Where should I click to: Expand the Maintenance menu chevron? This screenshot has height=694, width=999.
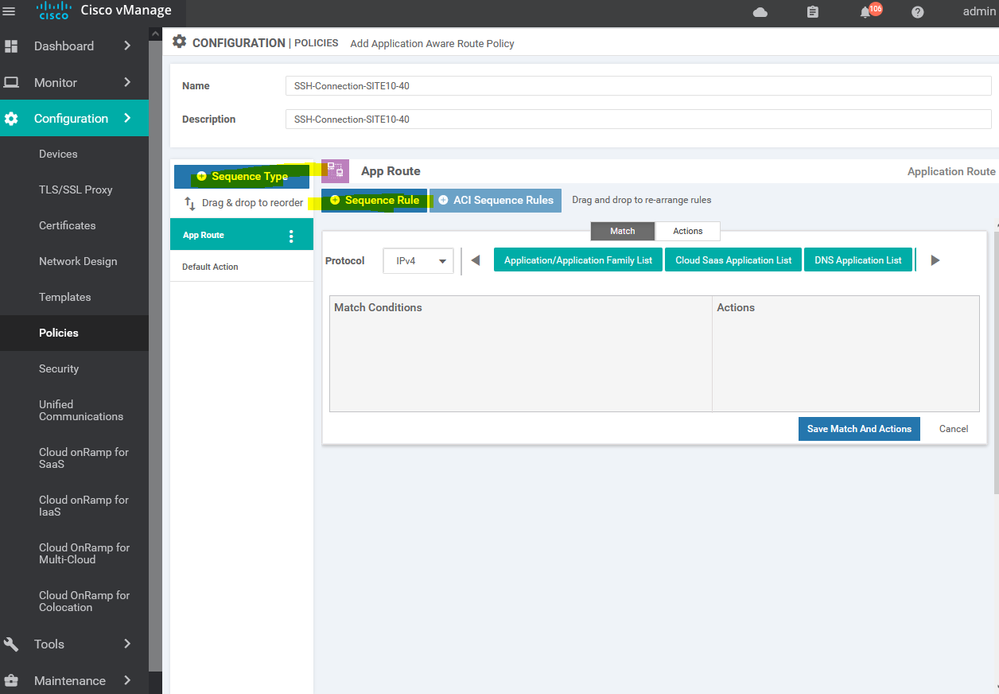pyautogui.click(x=127, y=680)
